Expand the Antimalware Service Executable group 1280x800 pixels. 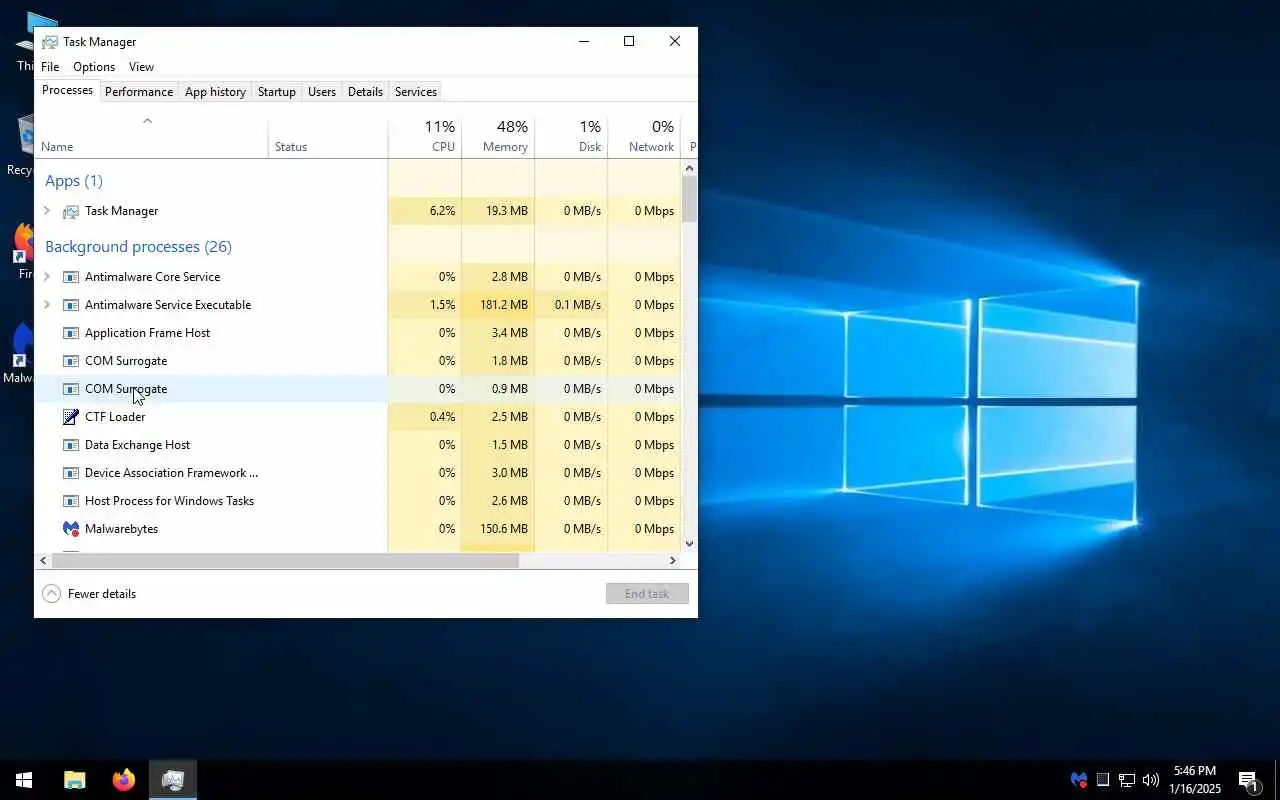tap(47, 305)
